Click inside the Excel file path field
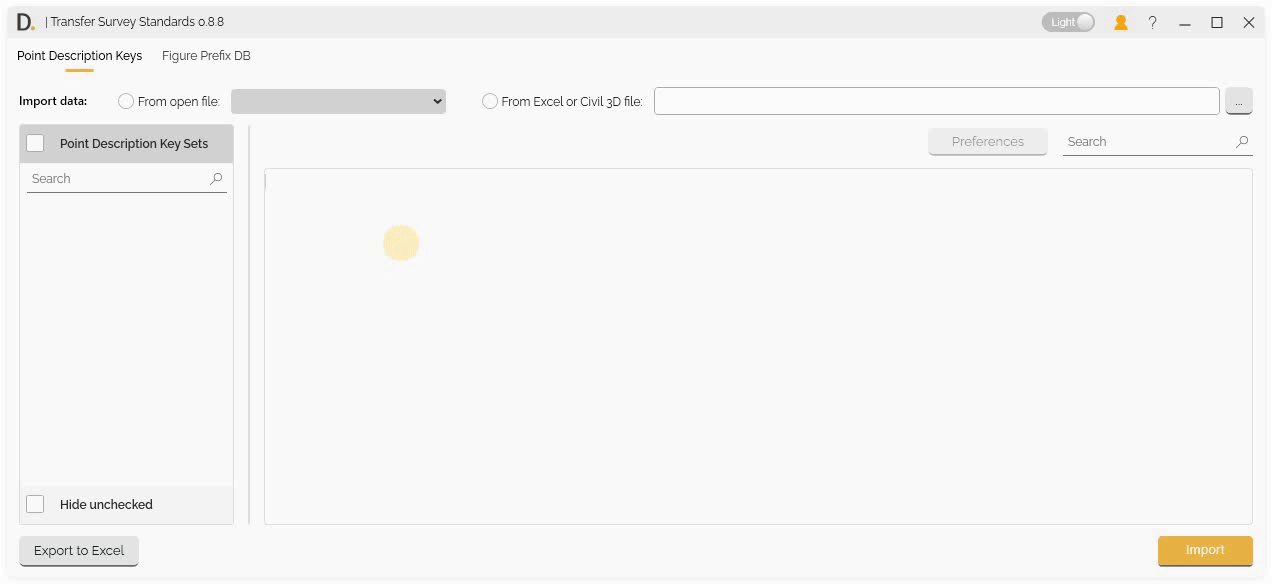The height and width of the screenshot is (584, 1272). [x=937, y=101]
